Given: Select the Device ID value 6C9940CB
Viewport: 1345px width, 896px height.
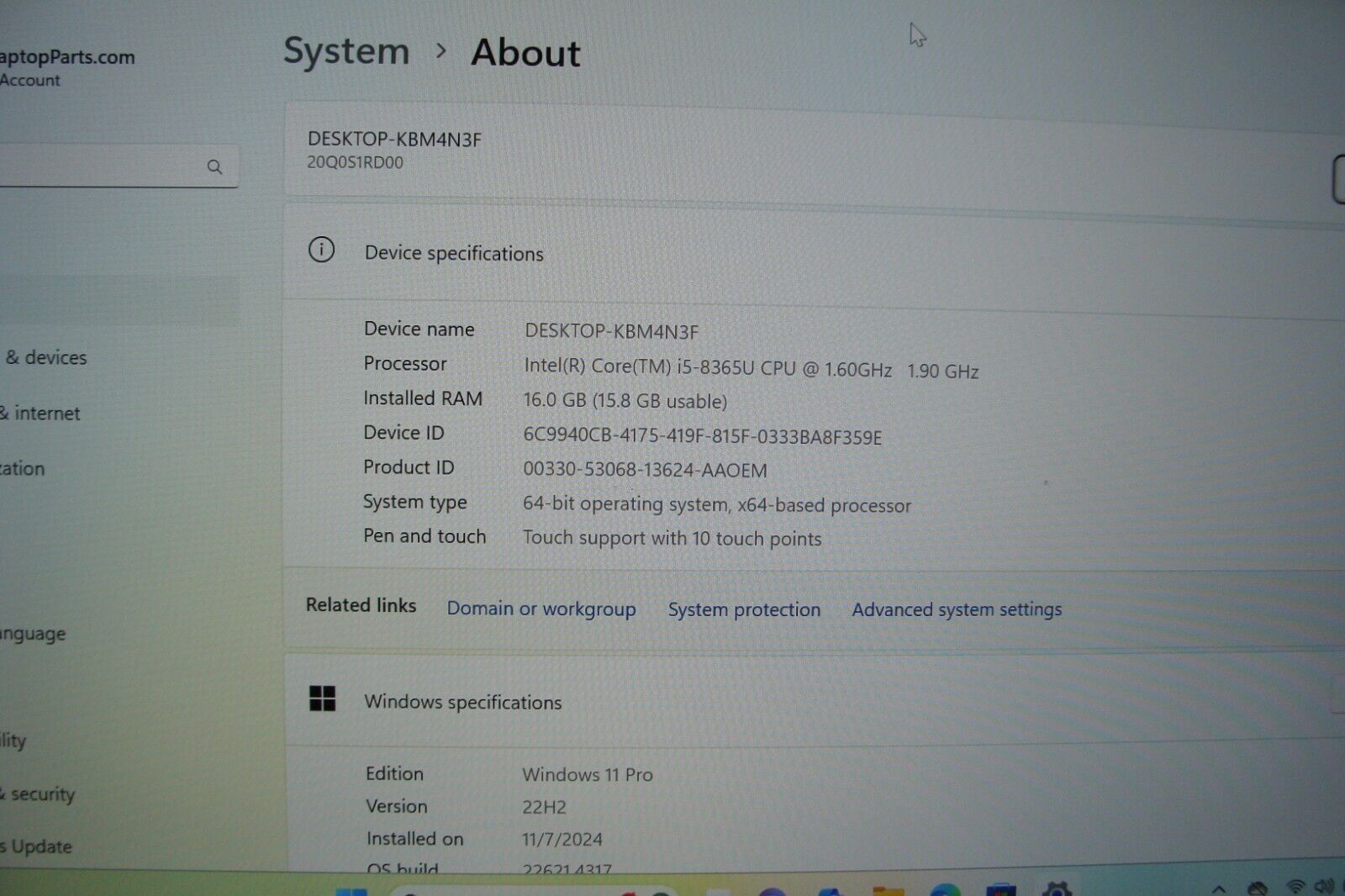Looking at the screenshot, I should [x=703, y=436].
